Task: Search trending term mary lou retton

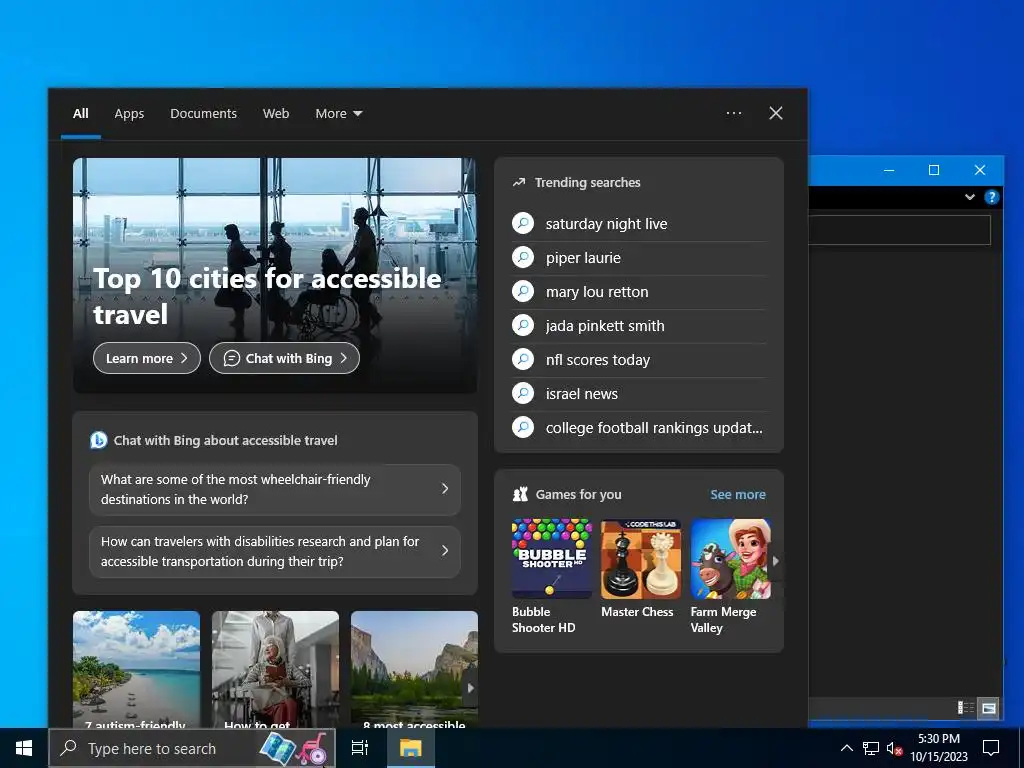Action: click(x=597, y=292)
